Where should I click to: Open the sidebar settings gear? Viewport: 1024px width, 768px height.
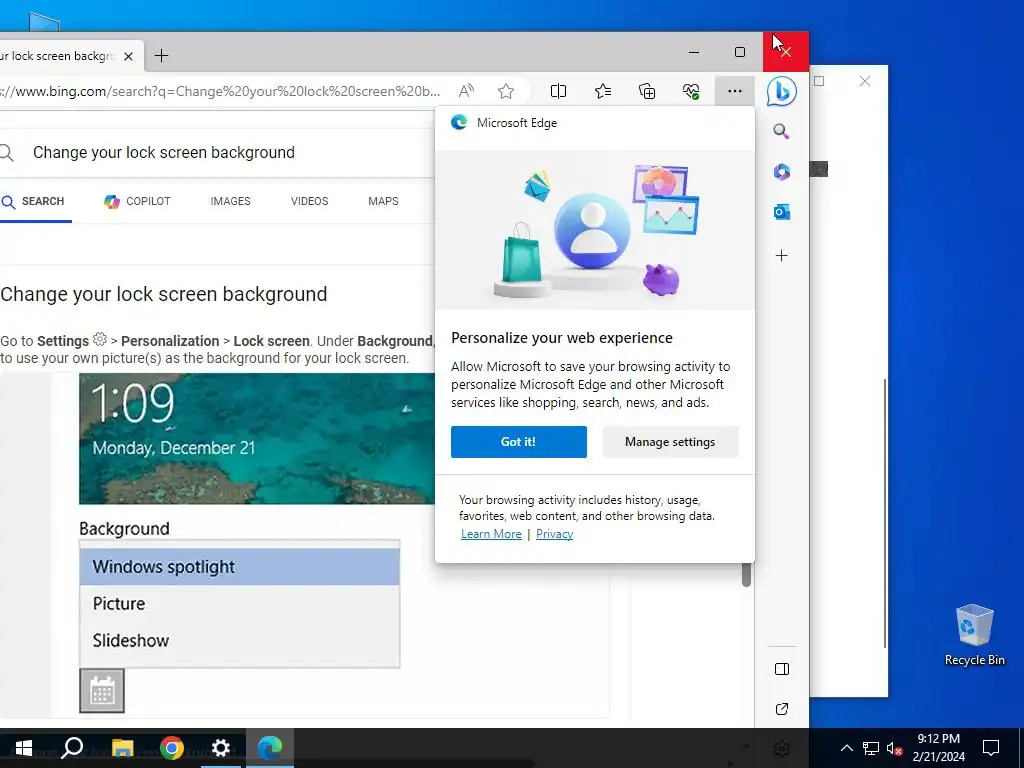coord(782,748)
